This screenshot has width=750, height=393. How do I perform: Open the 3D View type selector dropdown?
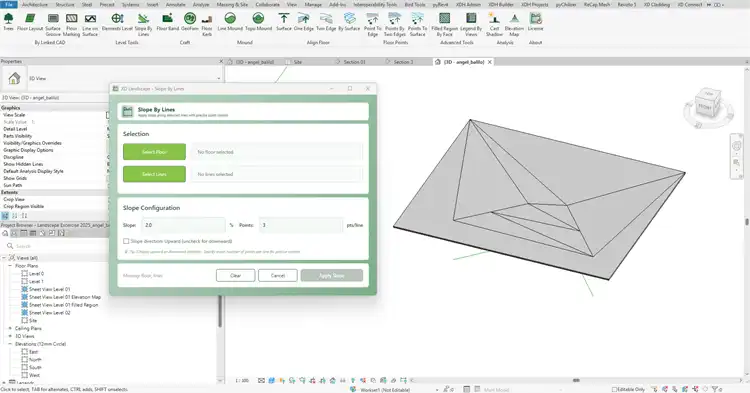219,78
